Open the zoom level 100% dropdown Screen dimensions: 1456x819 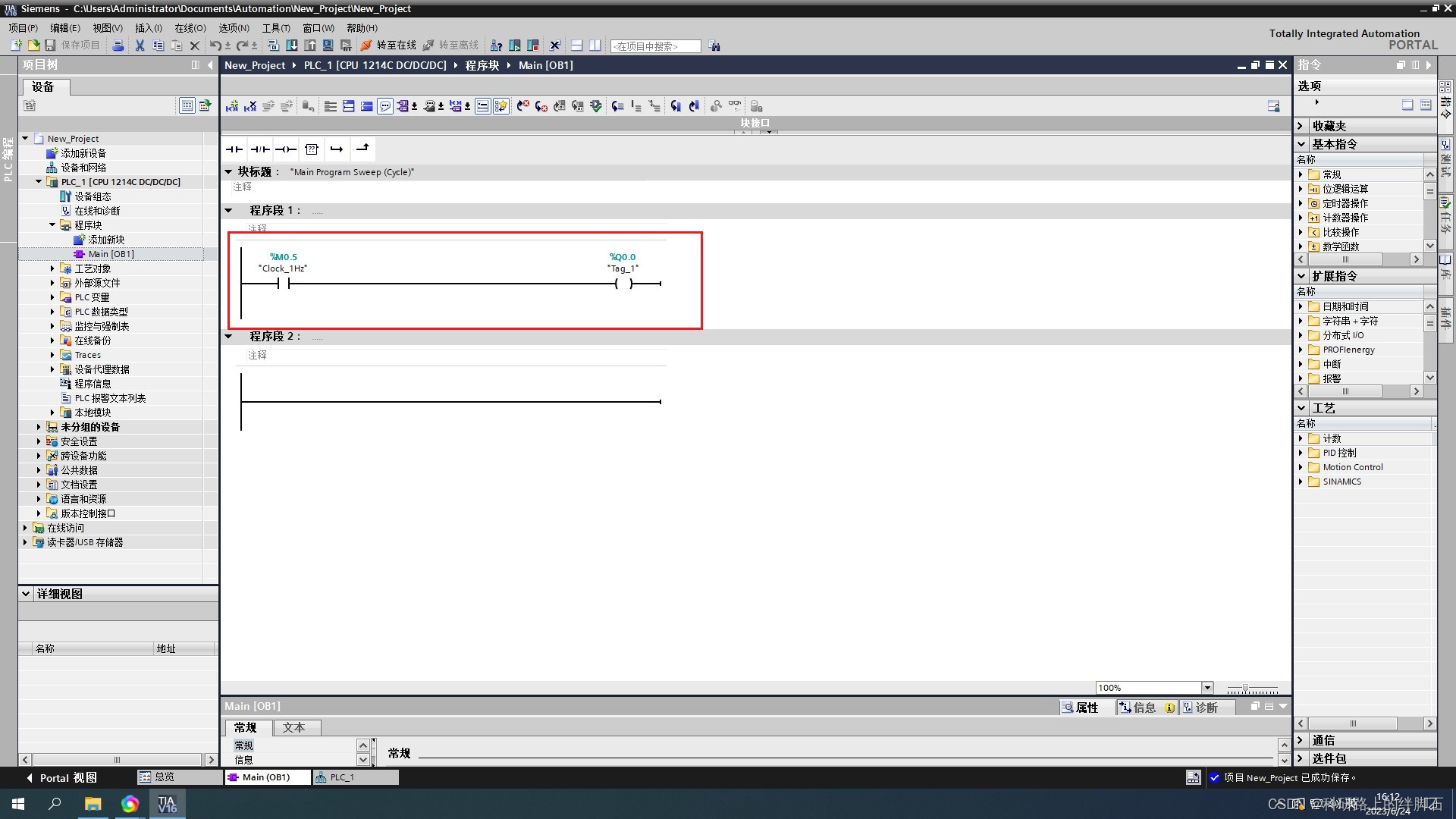1207,688
